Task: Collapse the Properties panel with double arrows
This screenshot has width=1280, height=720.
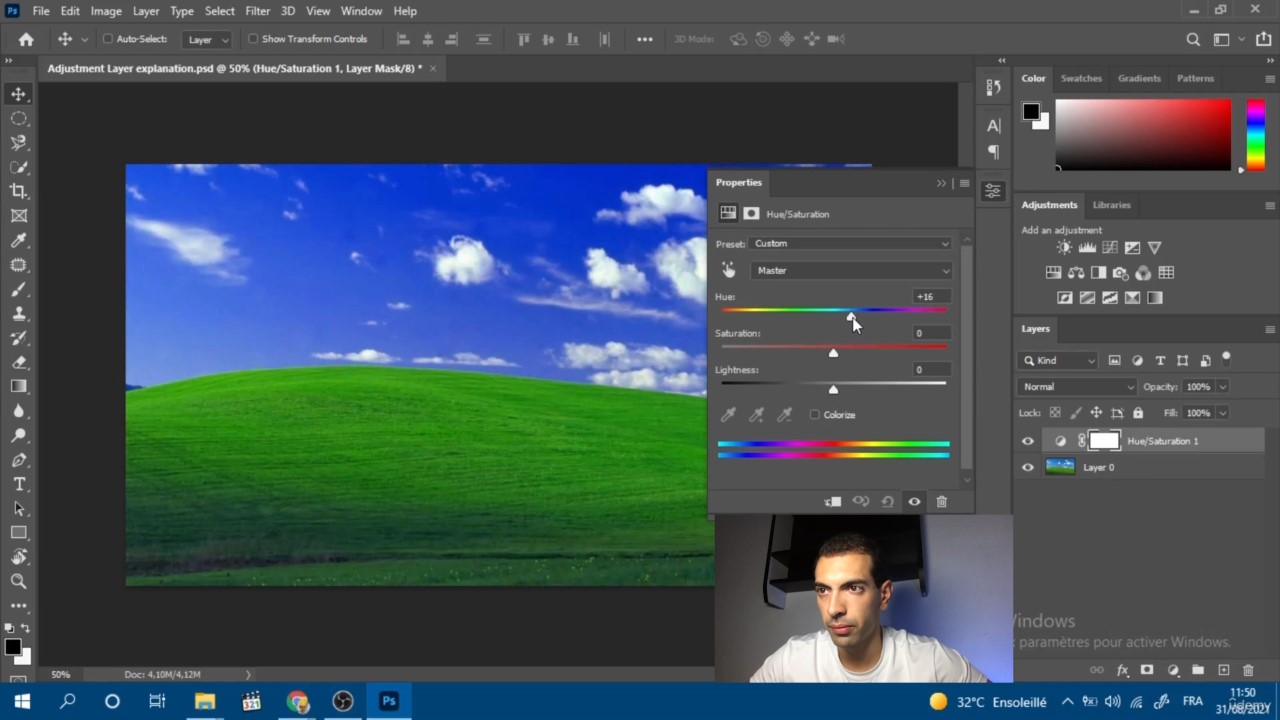Action: pyautogui.click(x=941, y=183)
